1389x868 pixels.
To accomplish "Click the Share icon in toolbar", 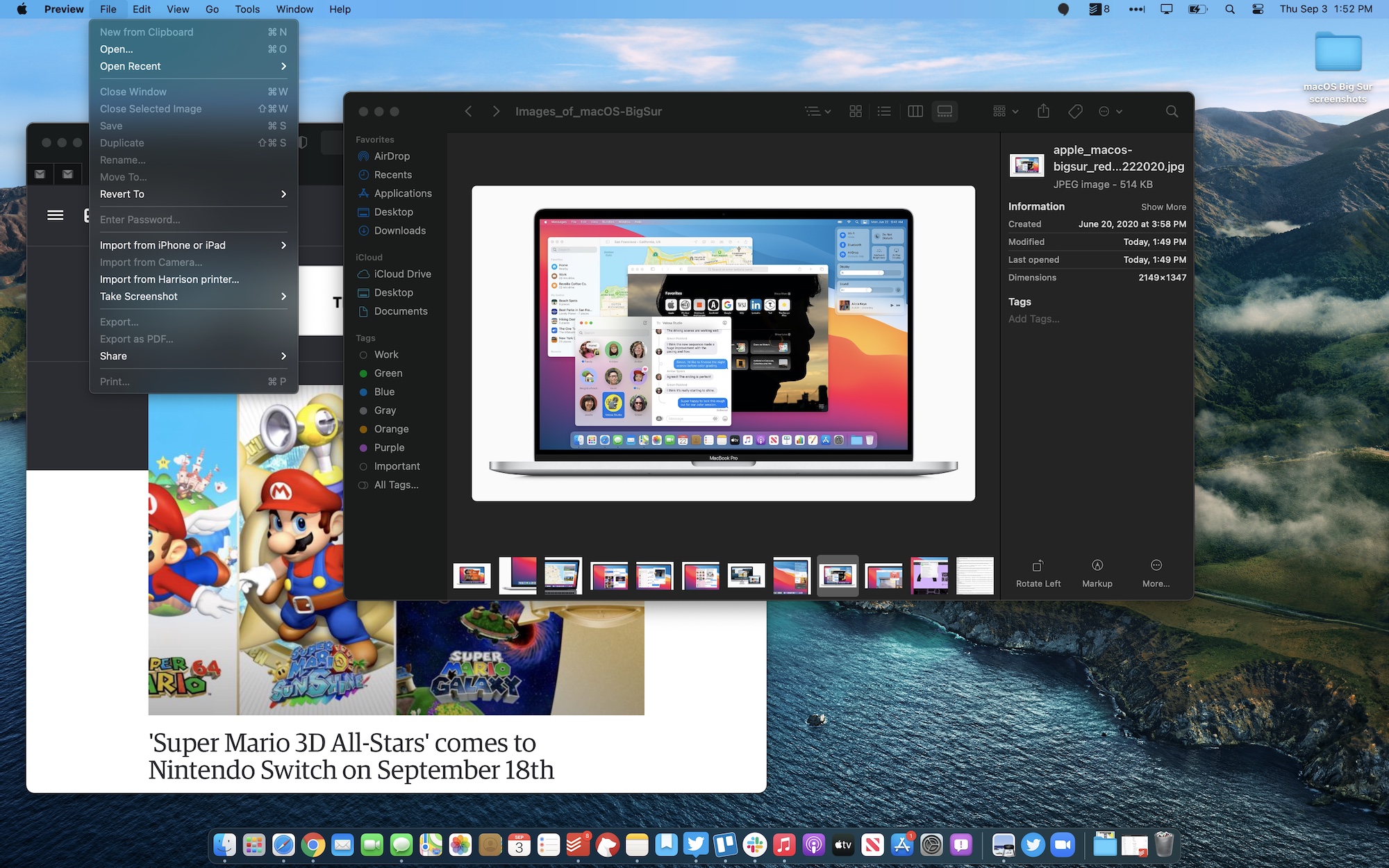I will tap(1043, 111).
